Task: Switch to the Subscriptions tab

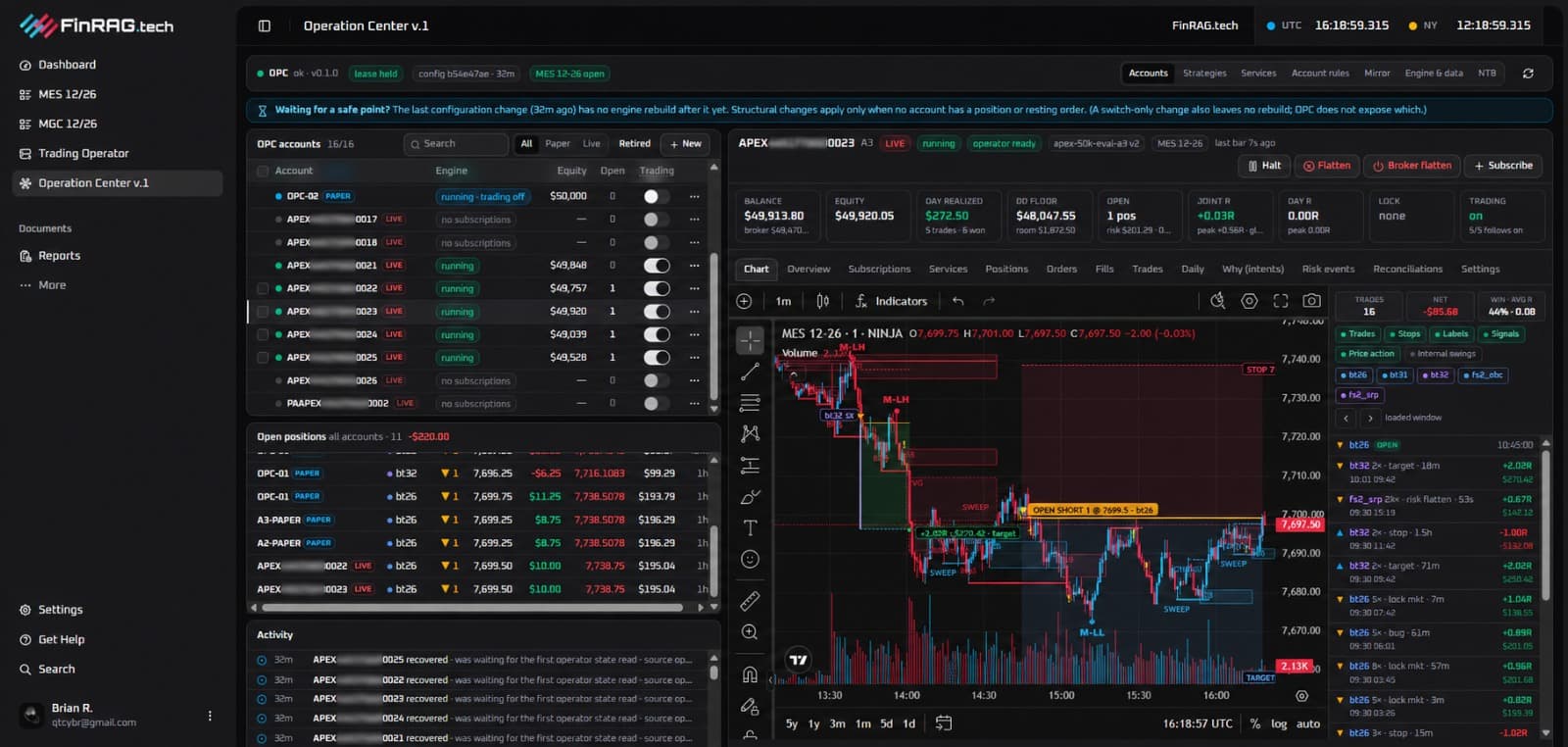Action: pyautogui.click(x=879, y=270)
